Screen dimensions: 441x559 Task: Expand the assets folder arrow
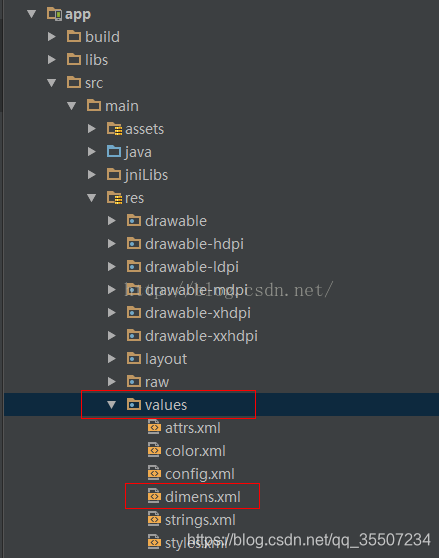(92, 129)
